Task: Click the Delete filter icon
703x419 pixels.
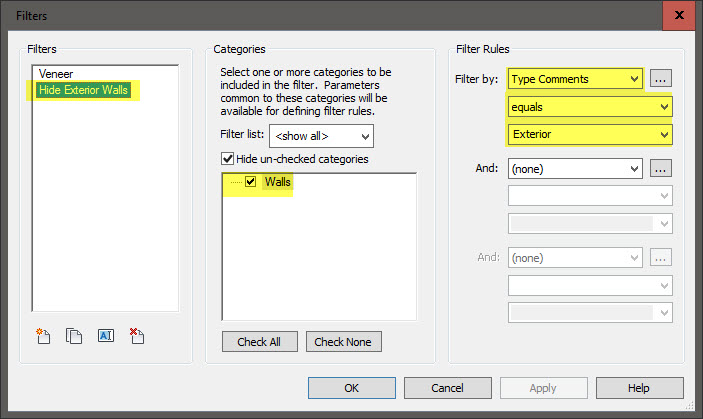Action: pyautogui.click(x=137, y=336)
